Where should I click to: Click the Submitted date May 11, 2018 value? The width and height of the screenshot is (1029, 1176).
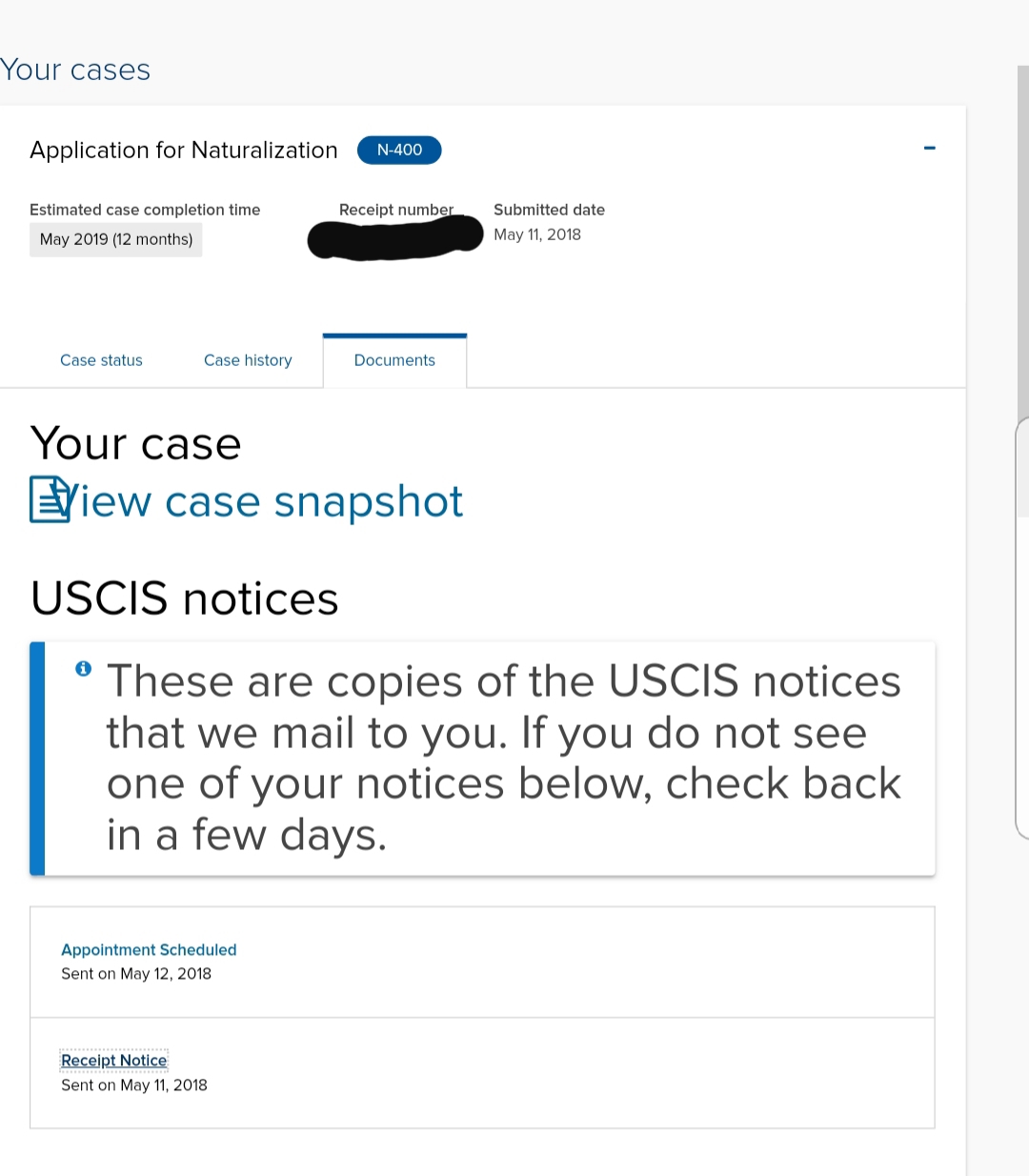537,234
